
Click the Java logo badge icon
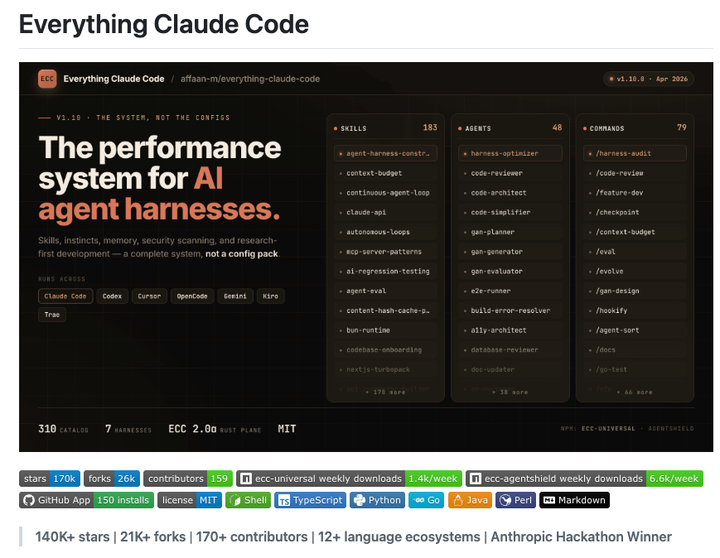point(458,500)
